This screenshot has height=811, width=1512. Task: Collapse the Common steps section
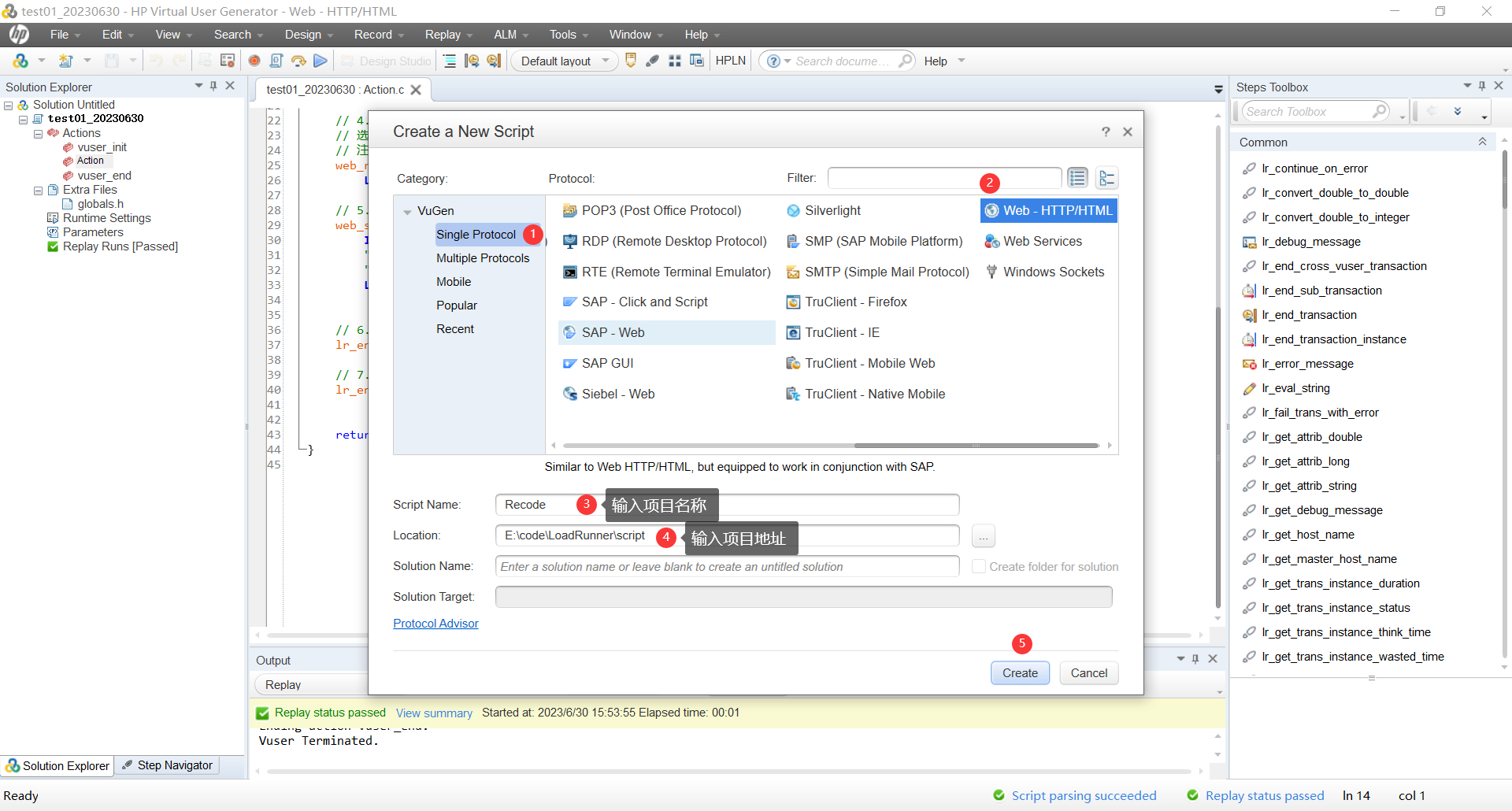1482,142
